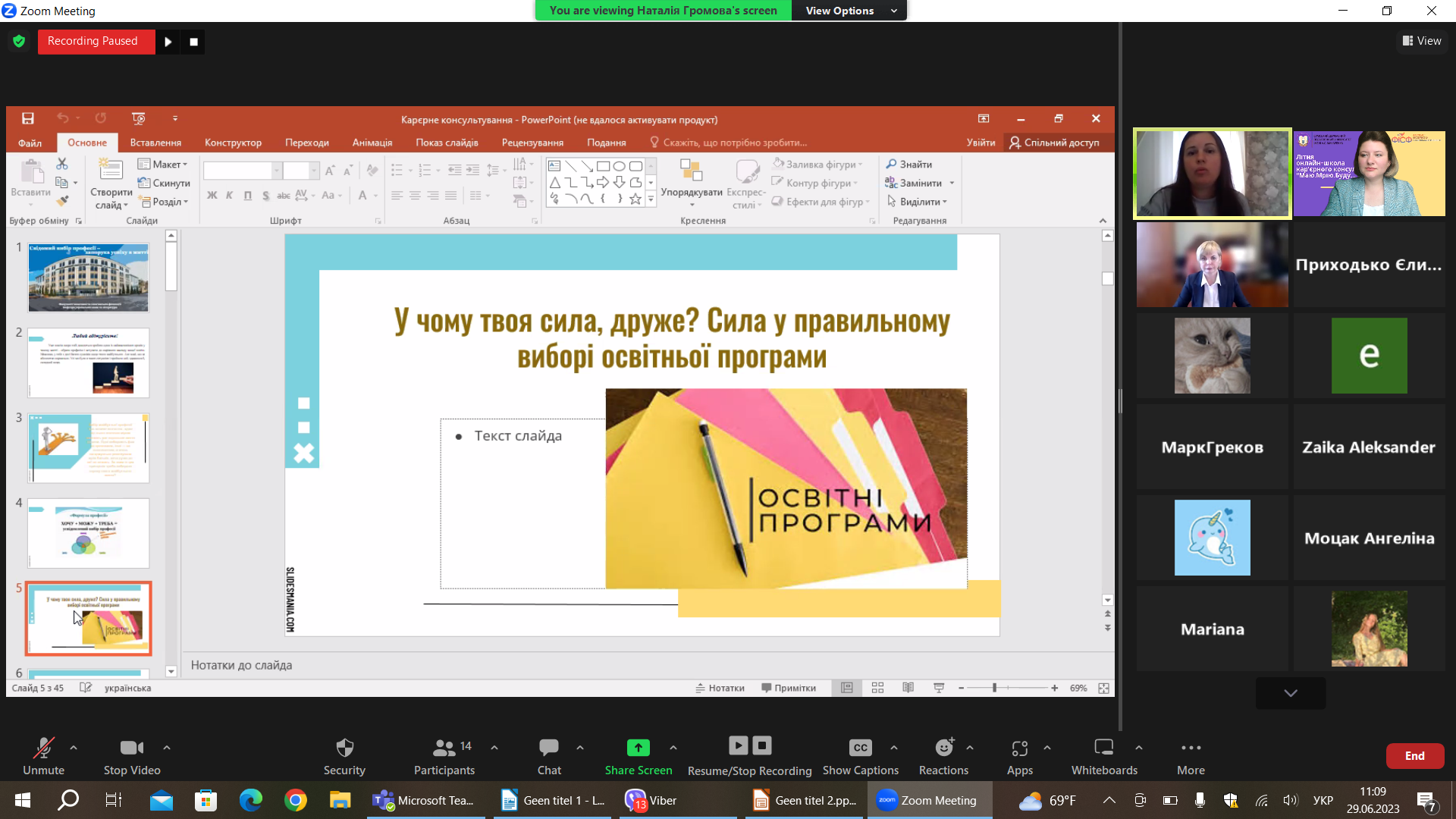Switch gallery layout using the View menu
The height and width of the screenshot is (819, 1456).
tap(1422, 41)
